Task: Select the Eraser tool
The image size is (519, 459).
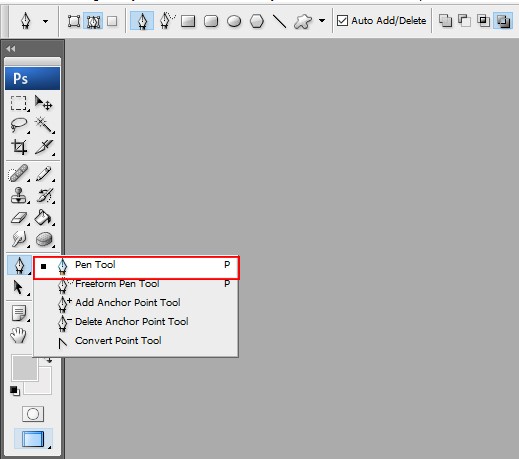Action: pos(19,218)
